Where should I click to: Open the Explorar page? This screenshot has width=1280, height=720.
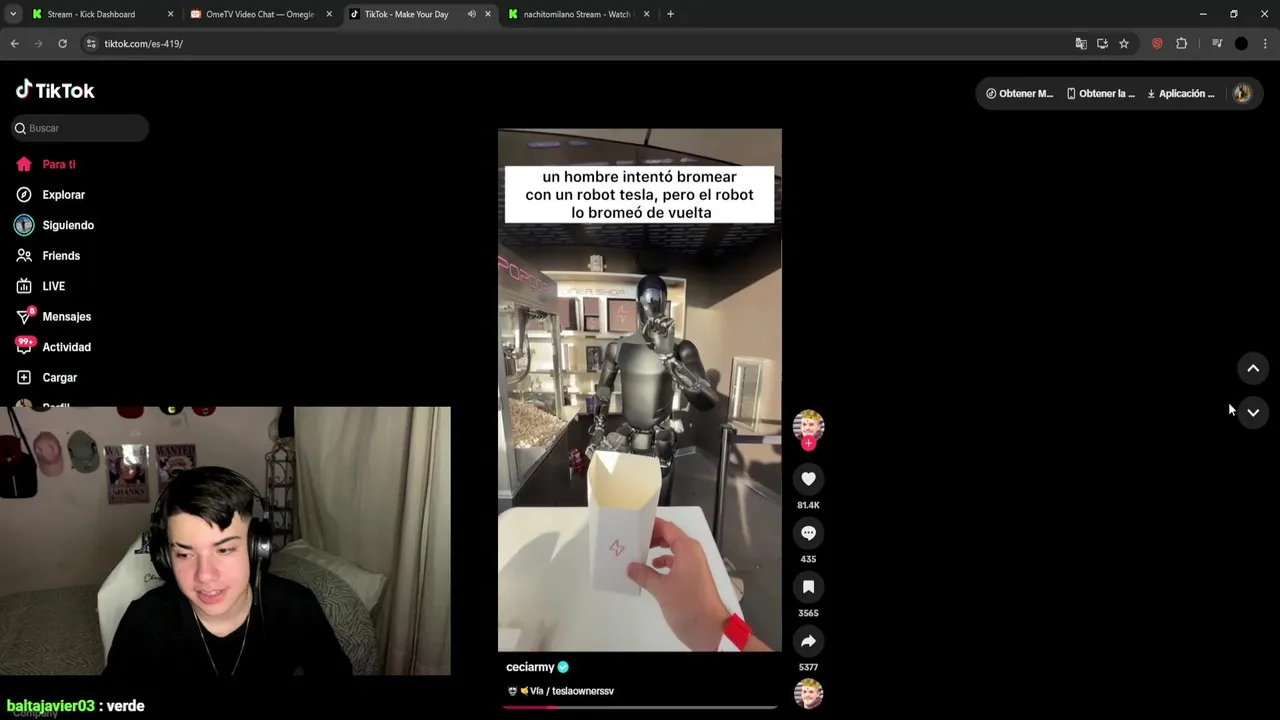tap(51, 195)
